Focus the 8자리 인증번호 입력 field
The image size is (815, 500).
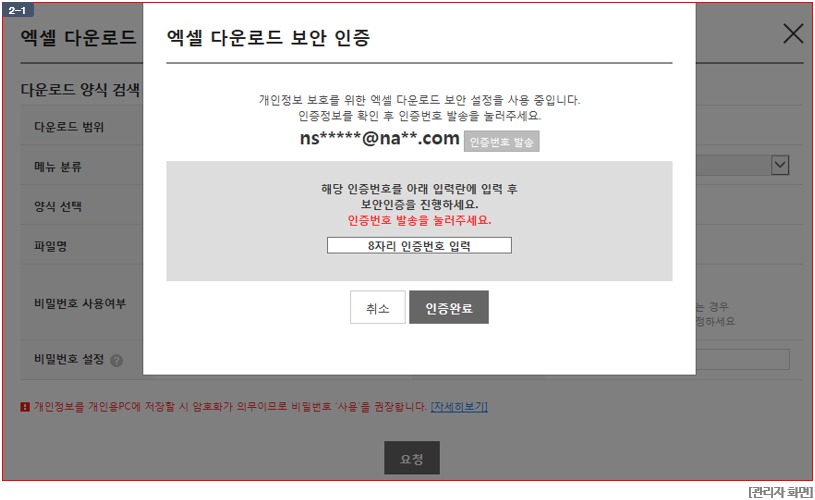coord(419,245)
